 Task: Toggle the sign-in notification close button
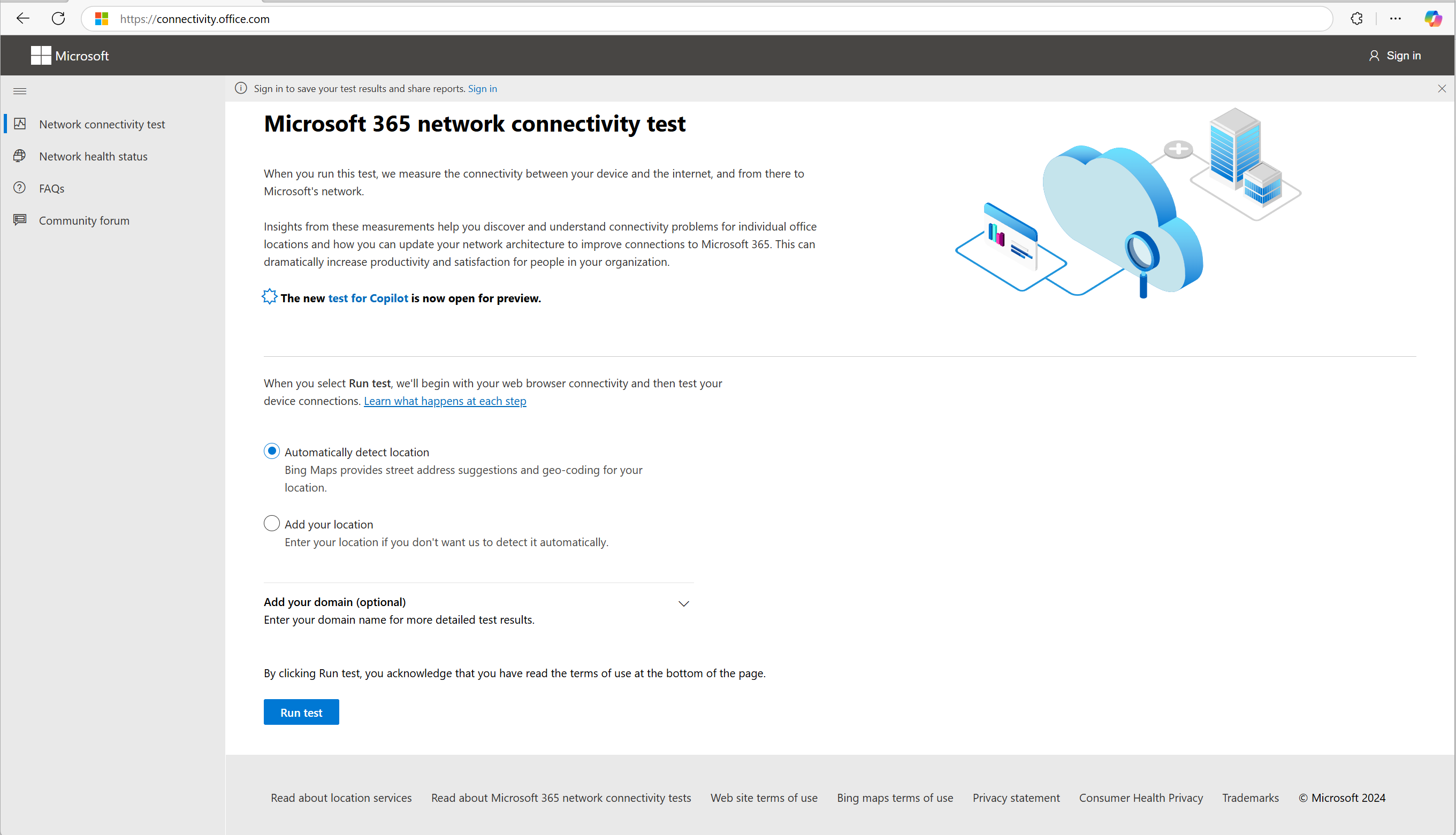1442,88
